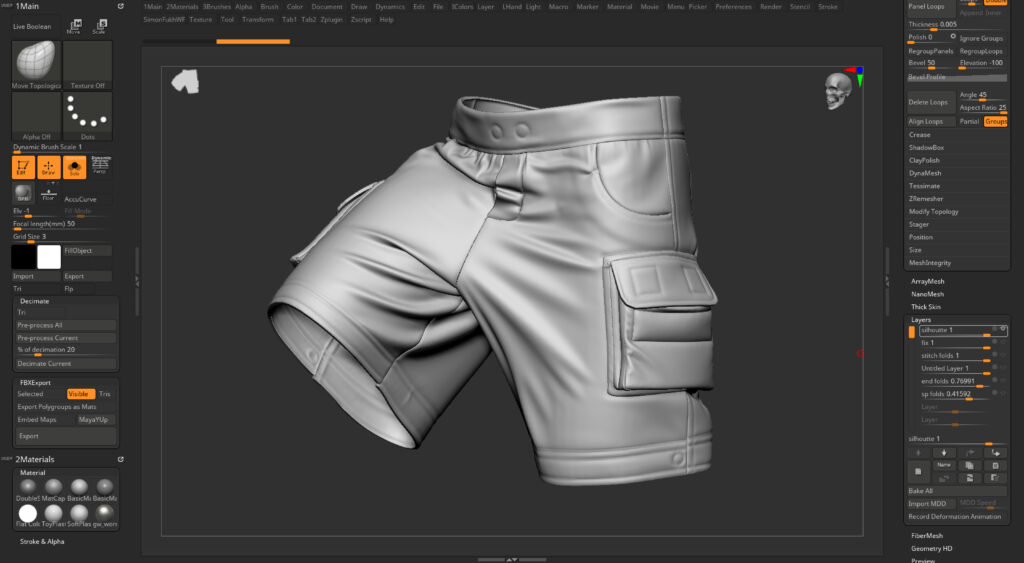Image resolution: width=1024 pixels, height=563 pixels.
Task: Click the FillObject button
Action: point(88,251)
